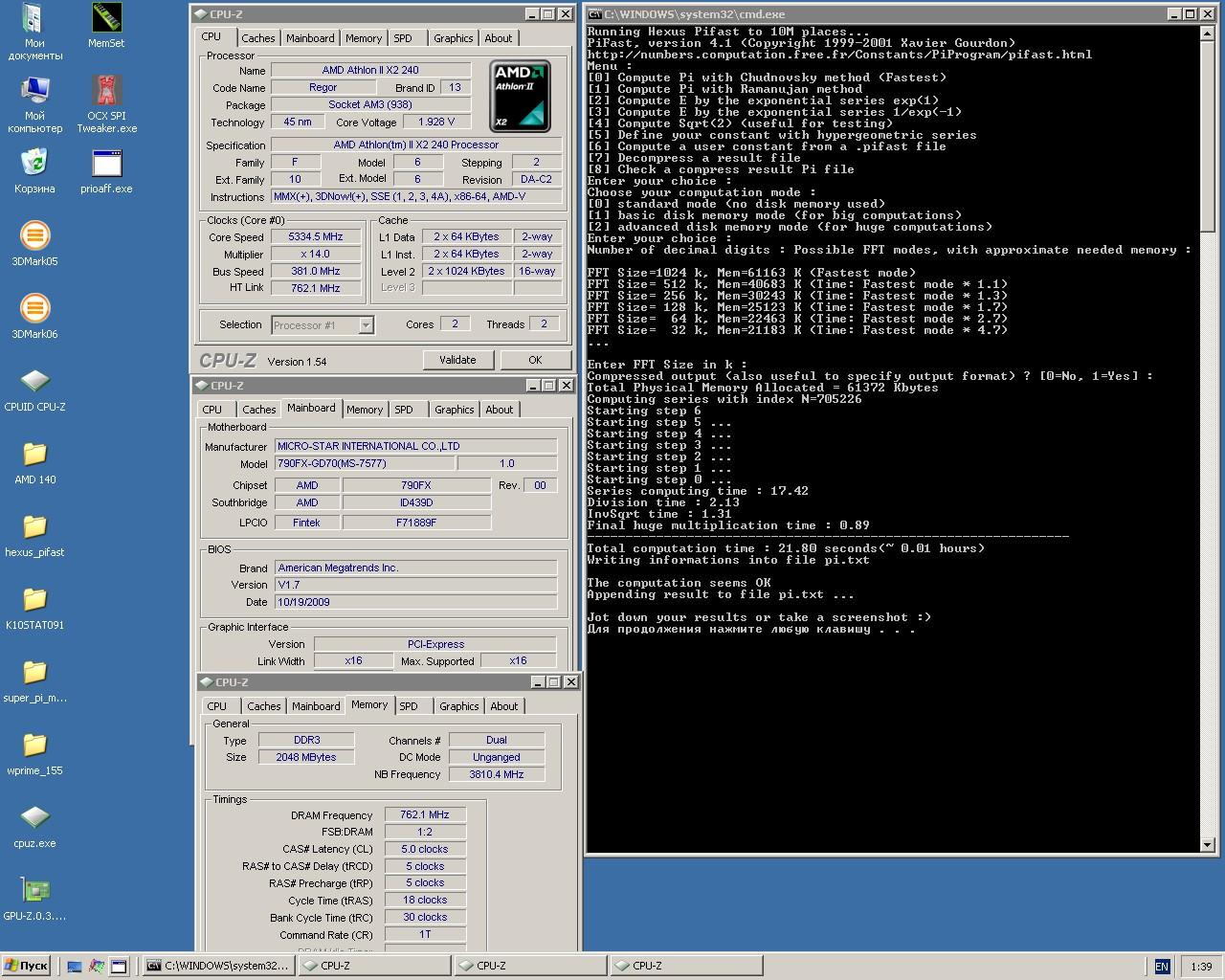Select the cpuz.exe desktop icon
This screenshot has width=1225, height=980.
click(34, 826)
